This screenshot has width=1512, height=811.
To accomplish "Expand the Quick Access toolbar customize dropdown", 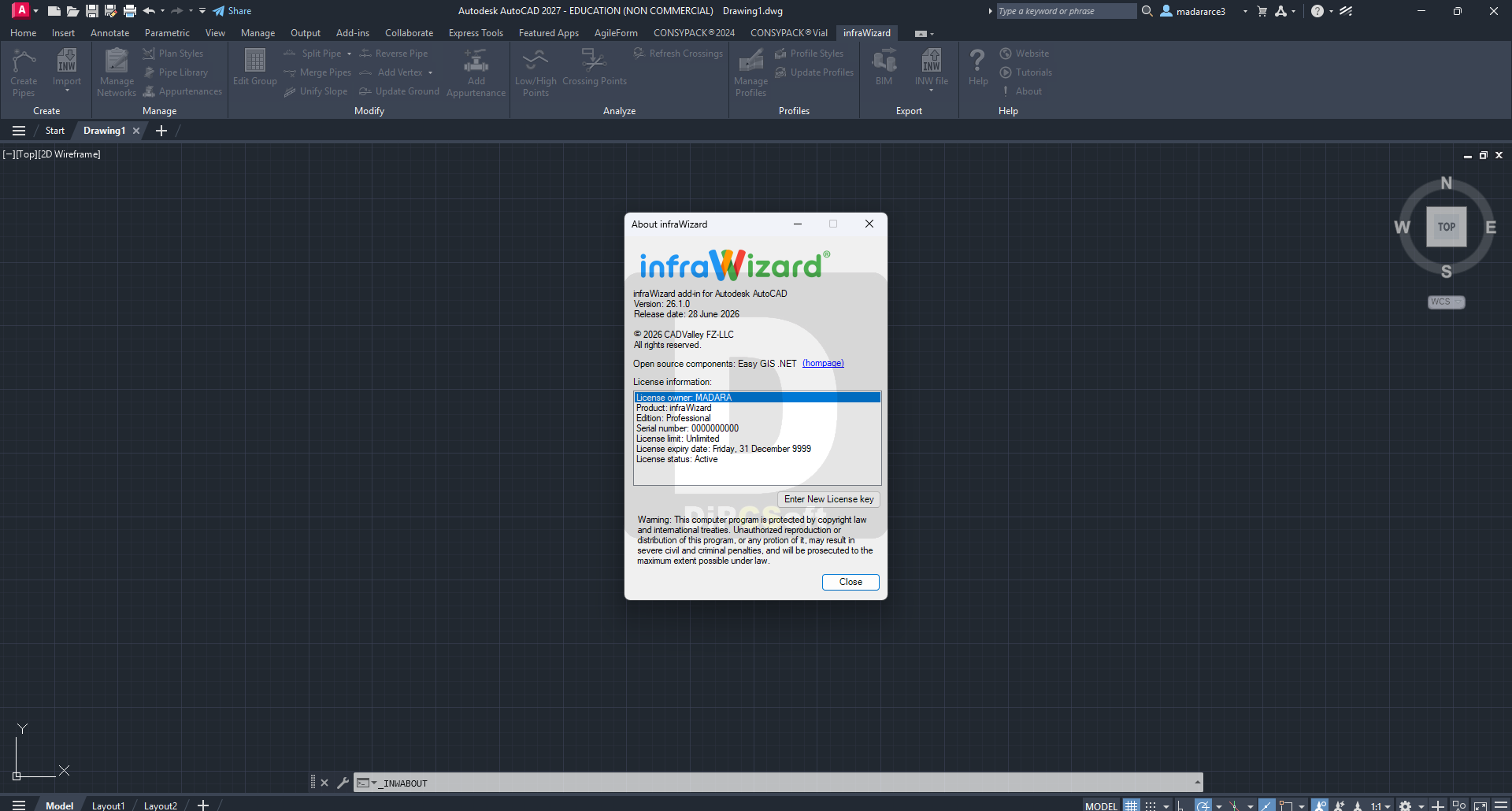I will tap(202, 11).
